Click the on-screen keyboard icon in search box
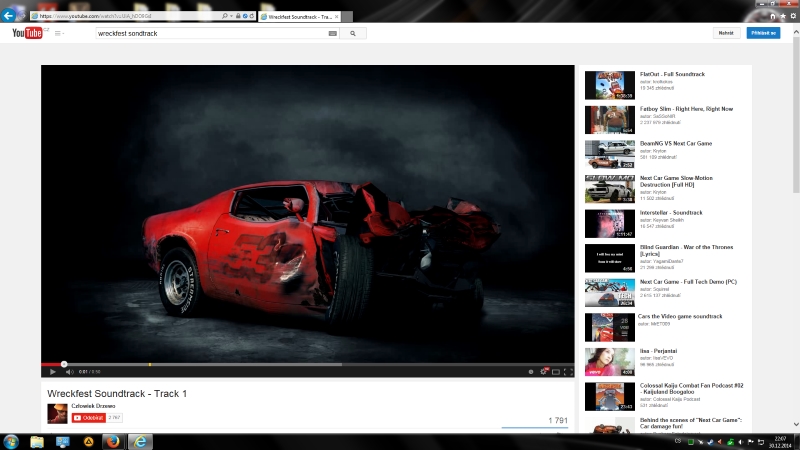The height and width of the screenshot is (450, 800). tap(333, 34)
